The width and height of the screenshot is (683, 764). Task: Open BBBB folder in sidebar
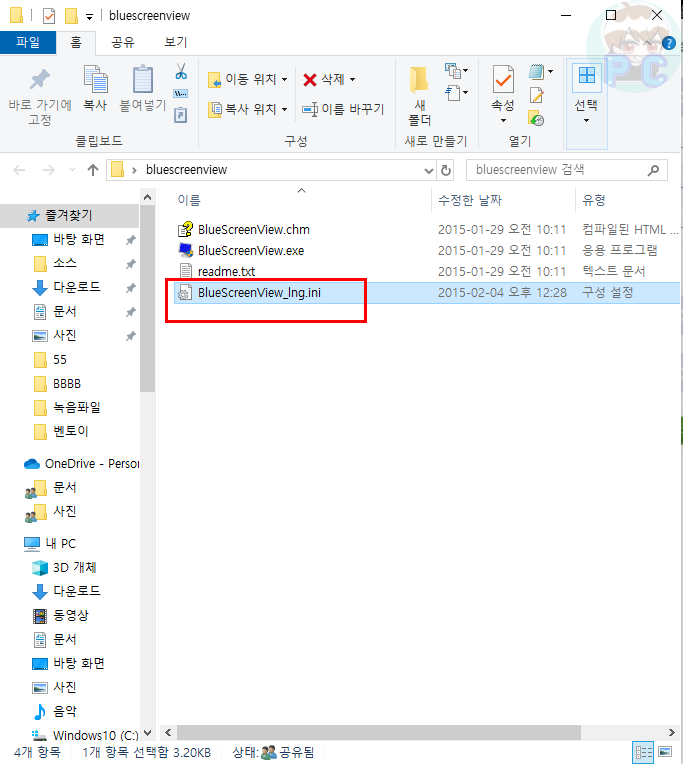pyautogui.click(x=67, y=383)
